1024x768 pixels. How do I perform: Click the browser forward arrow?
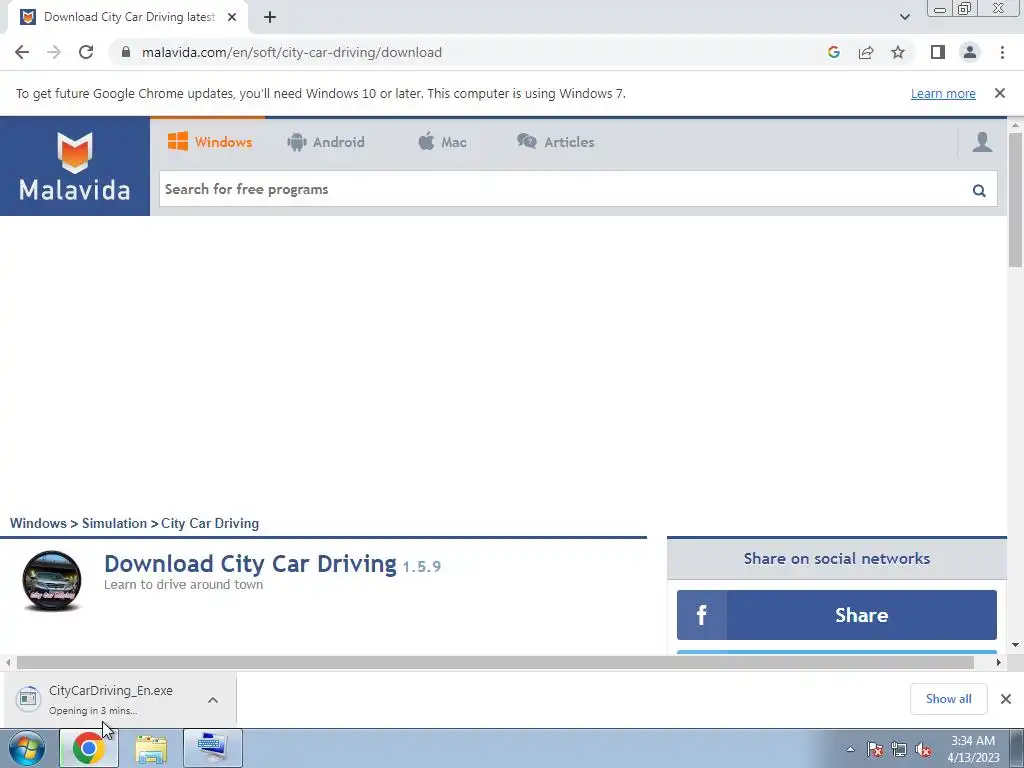pos(54,52)
